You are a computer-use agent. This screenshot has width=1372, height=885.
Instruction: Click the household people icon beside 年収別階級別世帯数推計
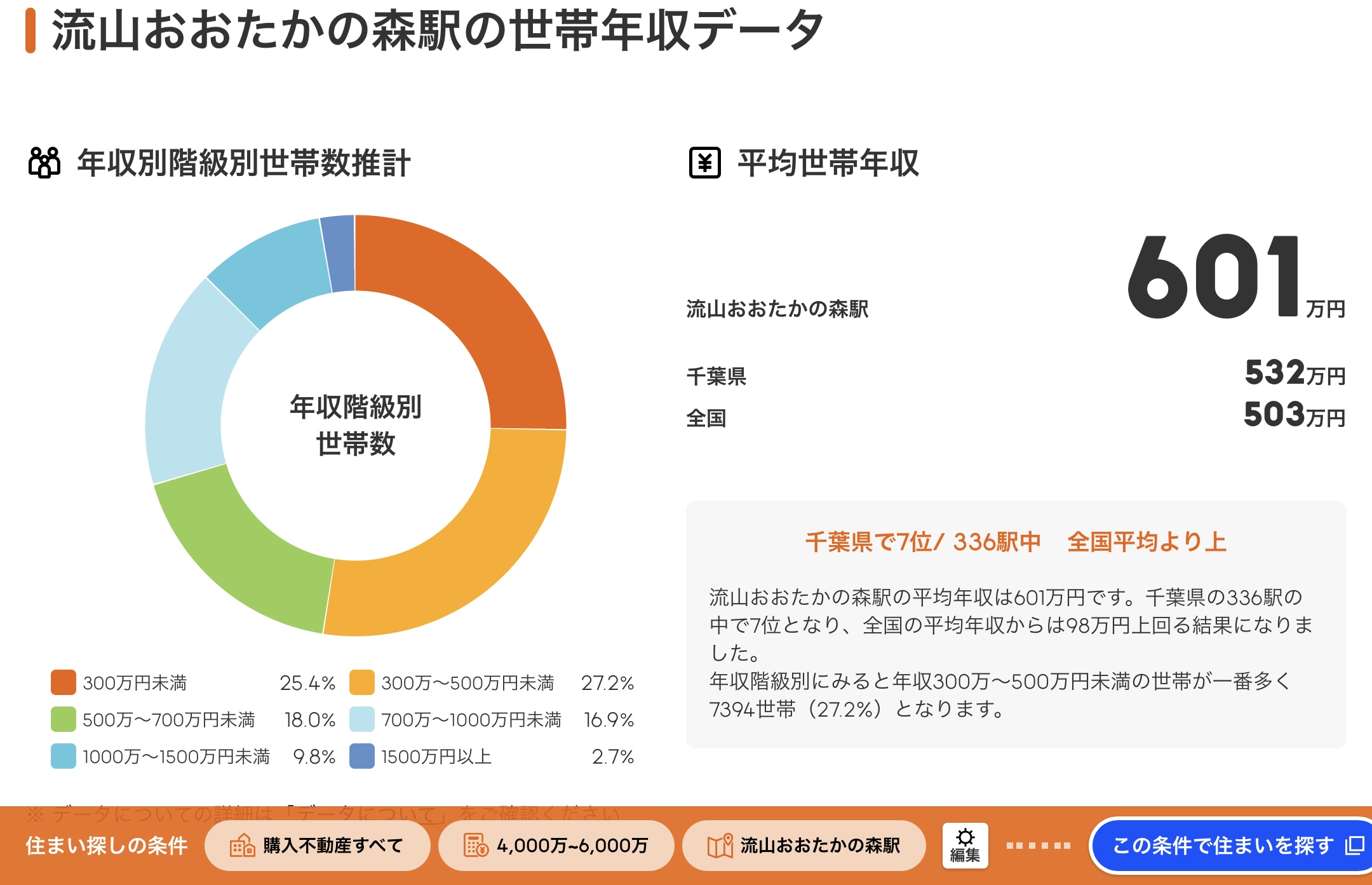click(44, 163)
